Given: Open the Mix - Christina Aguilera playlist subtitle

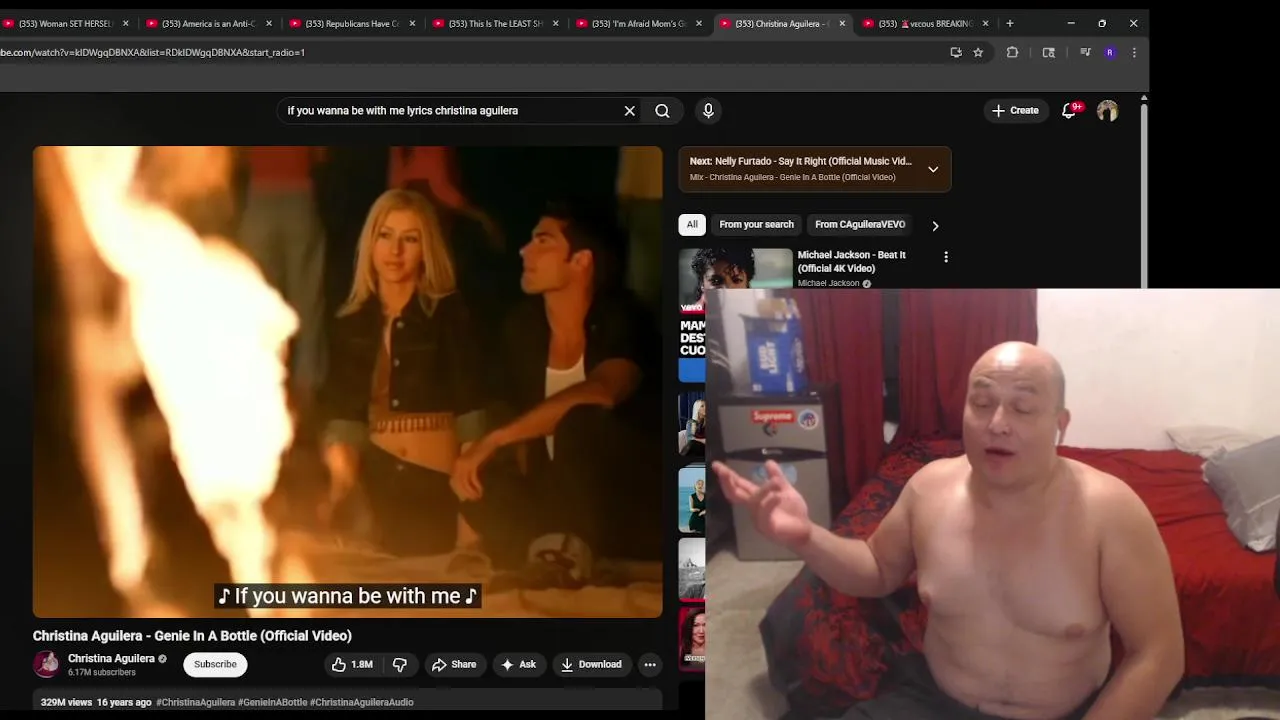Looking at the screenshot, I should [792, 177].
